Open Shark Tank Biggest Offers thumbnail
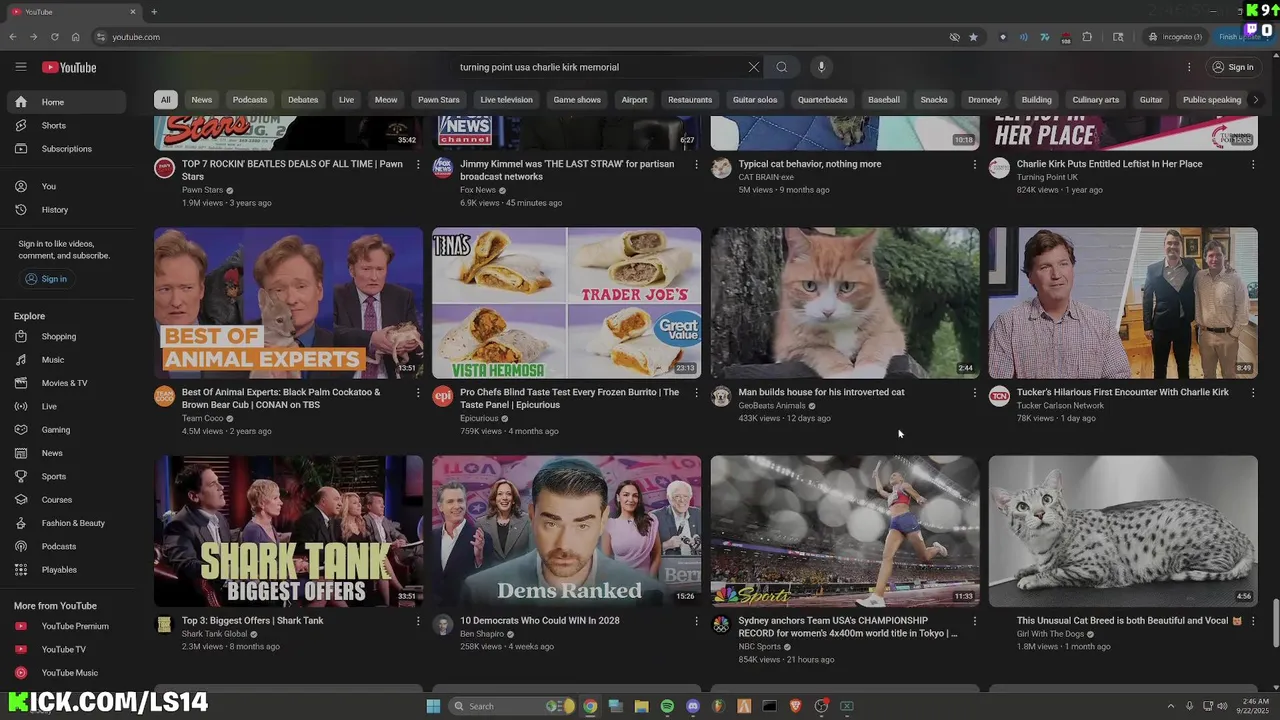Image resolution: width=1280 pixels, height=720 pixels. (288, 531)
